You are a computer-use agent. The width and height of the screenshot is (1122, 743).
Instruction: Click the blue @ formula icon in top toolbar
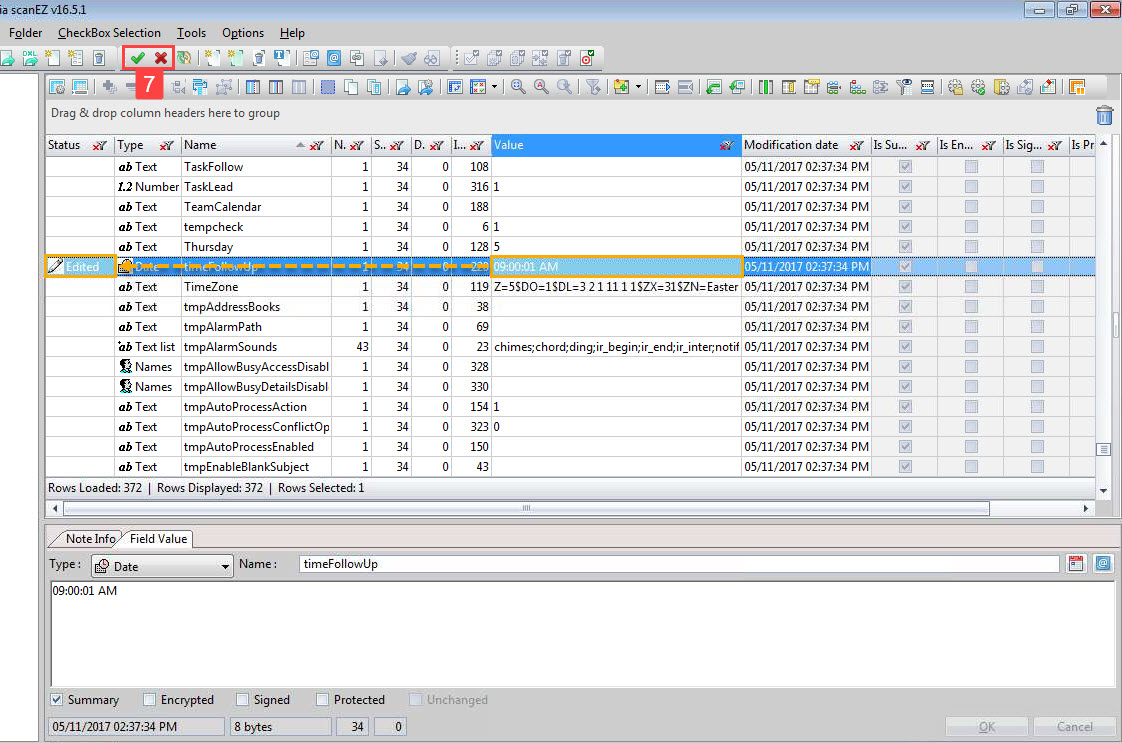click(333, 58)
